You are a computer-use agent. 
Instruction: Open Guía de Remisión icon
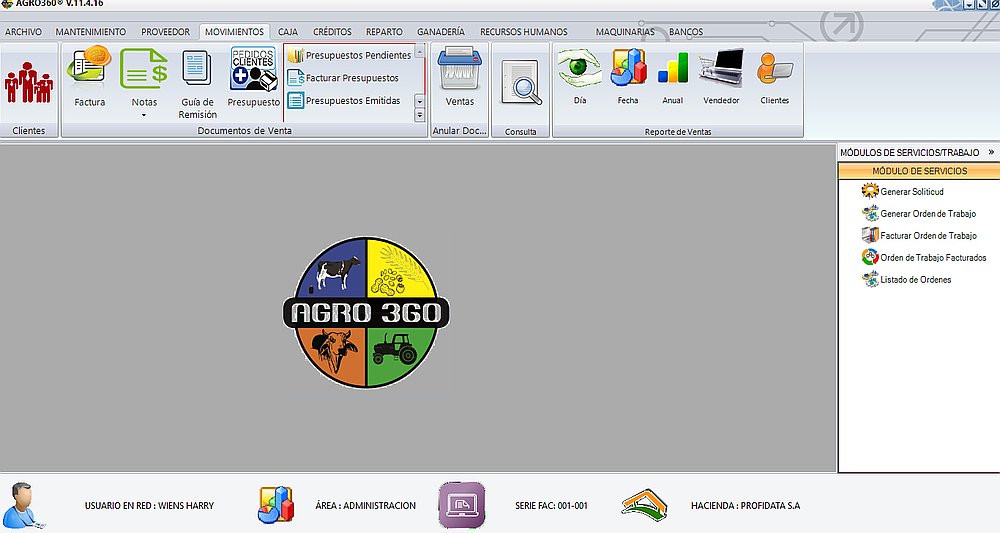(197, 68)
